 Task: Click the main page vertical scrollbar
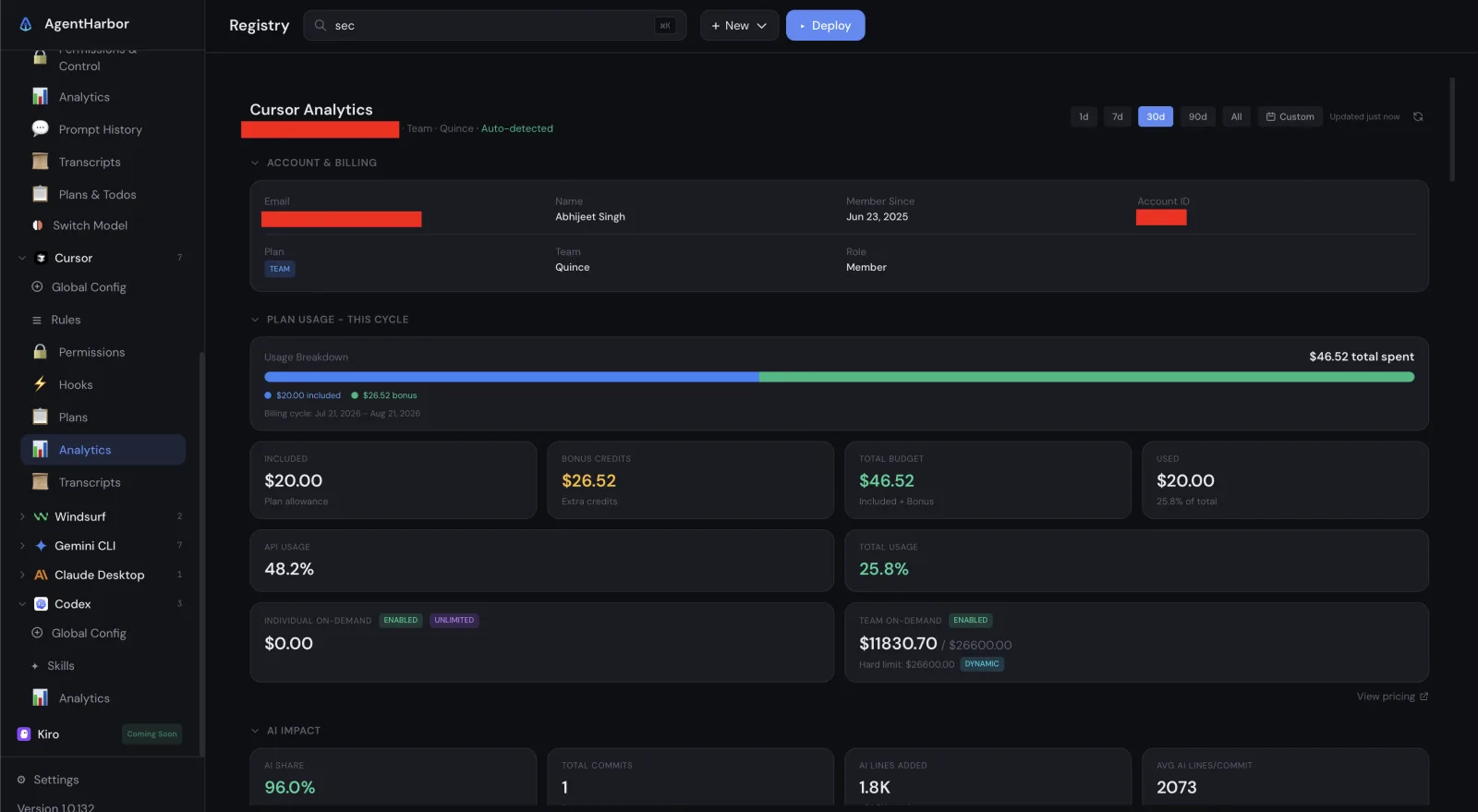tap(1452, 129)
